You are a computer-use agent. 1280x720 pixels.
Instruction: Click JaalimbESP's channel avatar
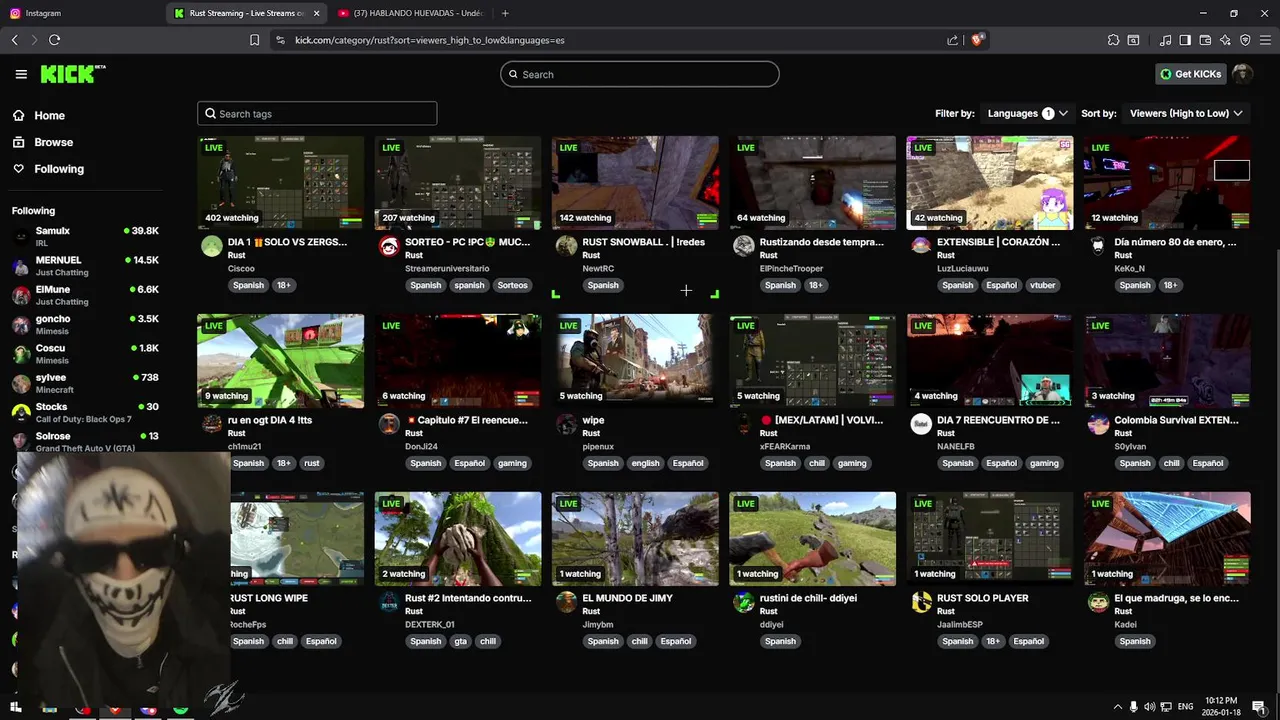coord(921,602)
